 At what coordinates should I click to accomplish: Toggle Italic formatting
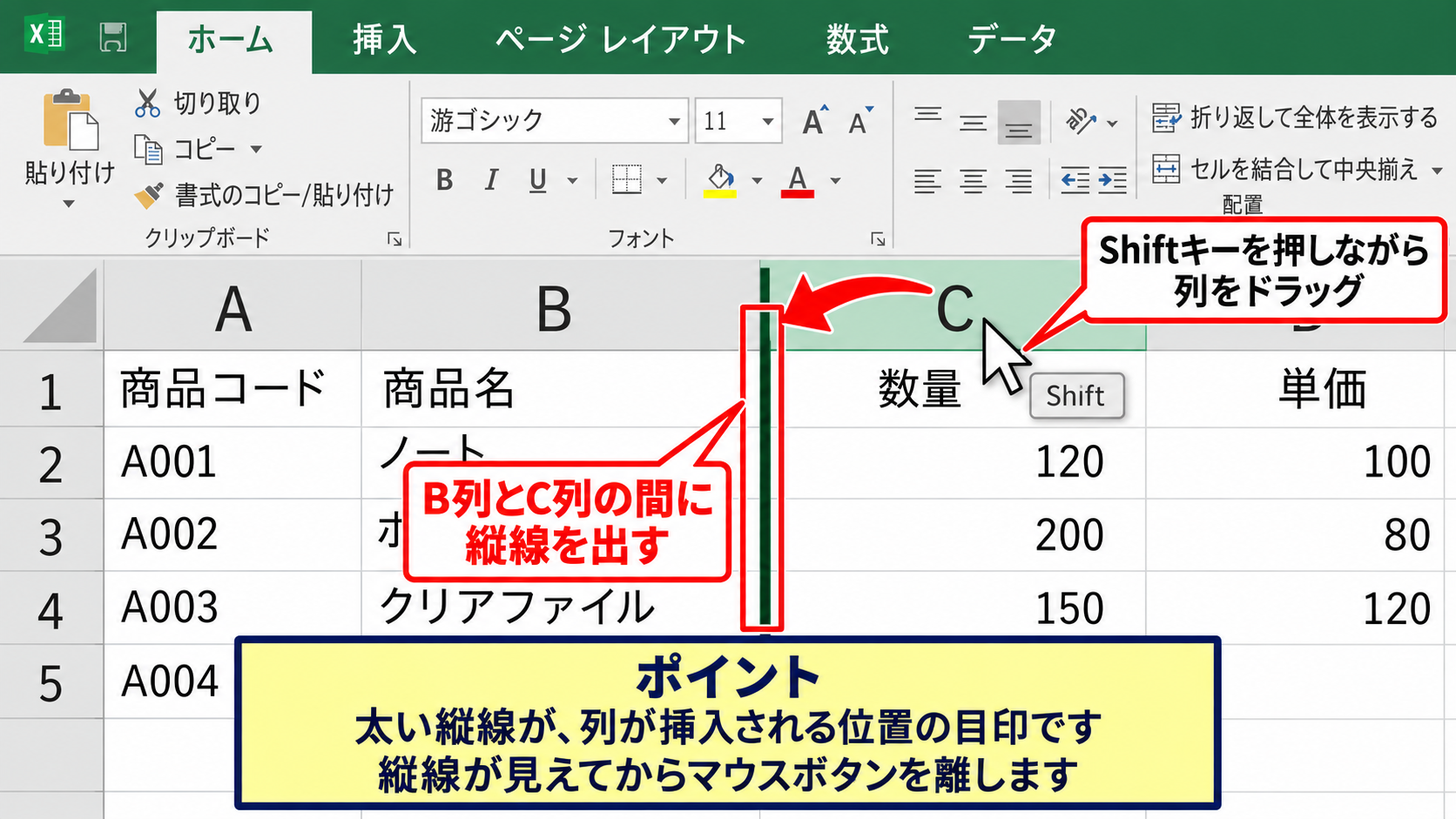pyautogui.click(x=491, y=180)
